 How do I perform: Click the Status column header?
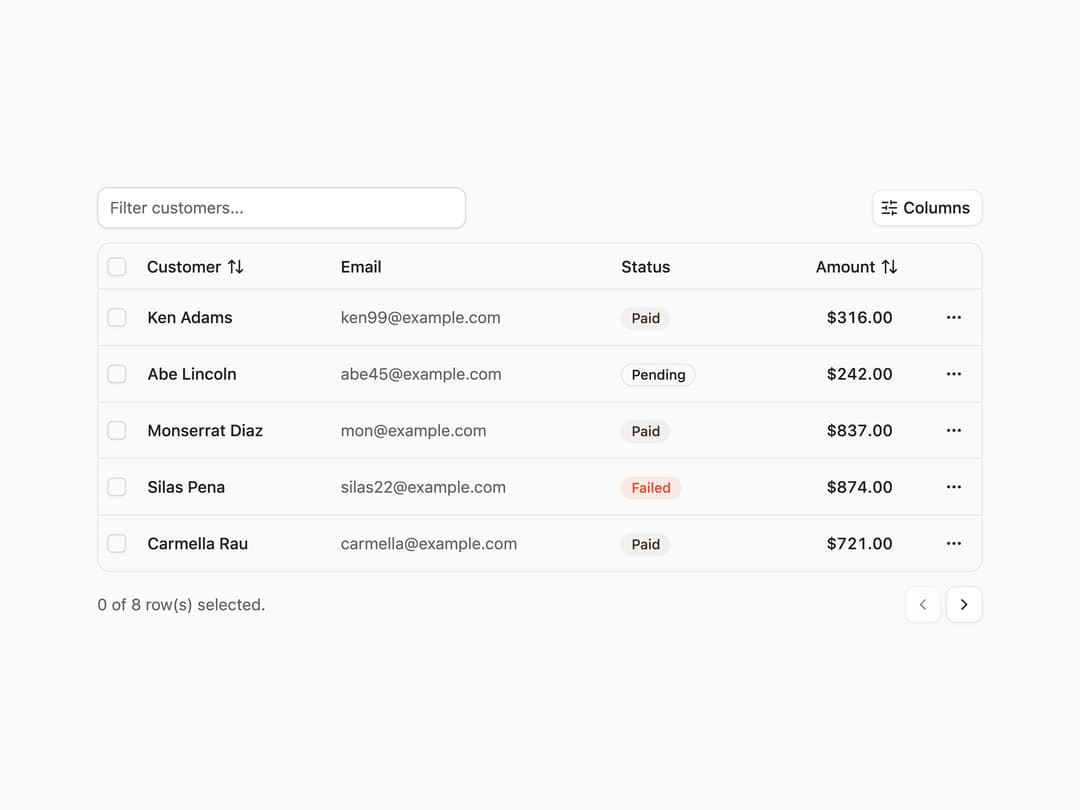point(645,267)
